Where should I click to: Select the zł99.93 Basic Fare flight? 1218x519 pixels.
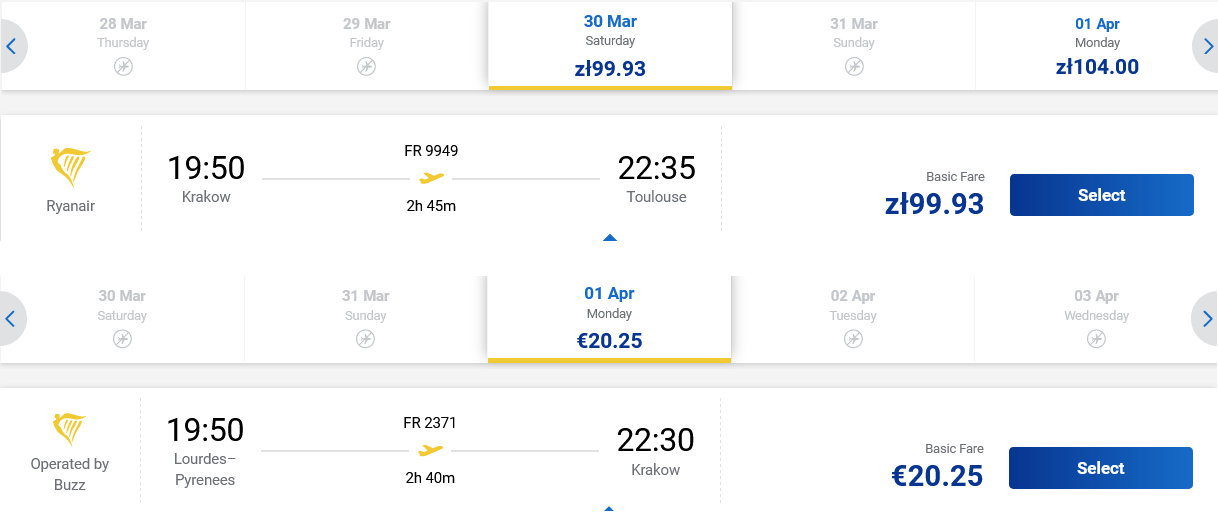[x=1102, y=195]
